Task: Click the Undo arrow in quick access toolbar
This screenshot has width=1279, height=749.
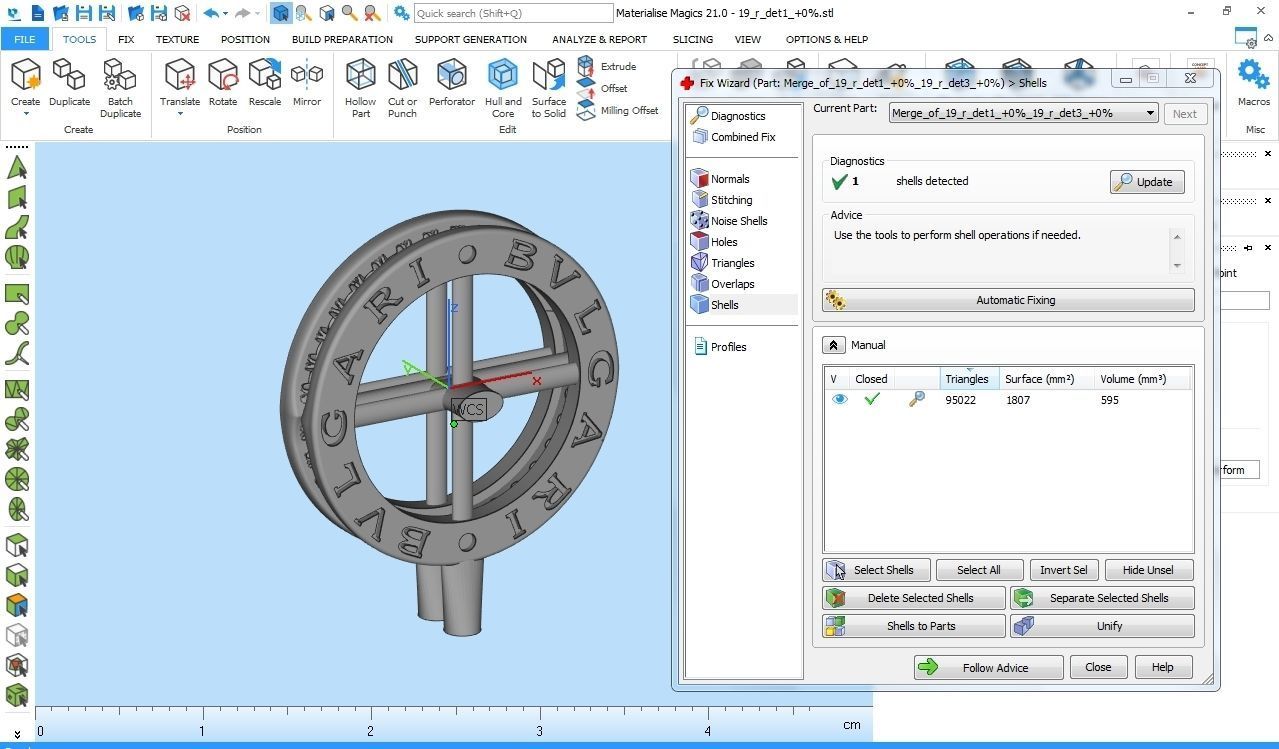Action: pyautogui.click(x=211, y=13)
